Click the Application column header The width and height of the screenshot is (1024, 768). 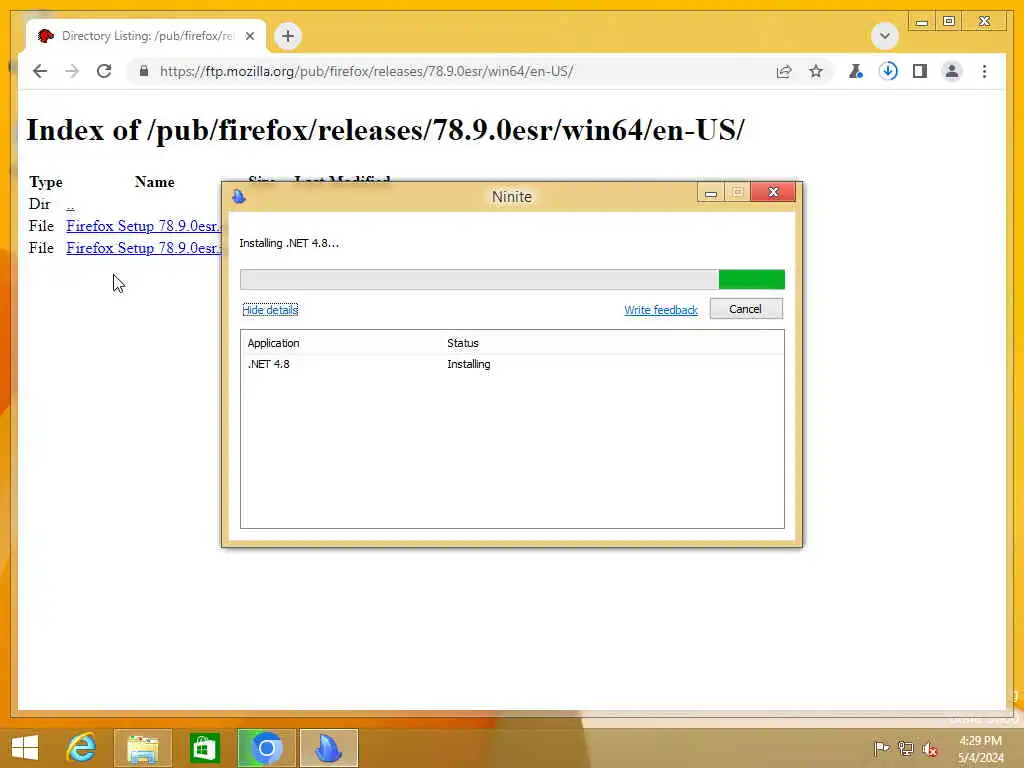273,343
